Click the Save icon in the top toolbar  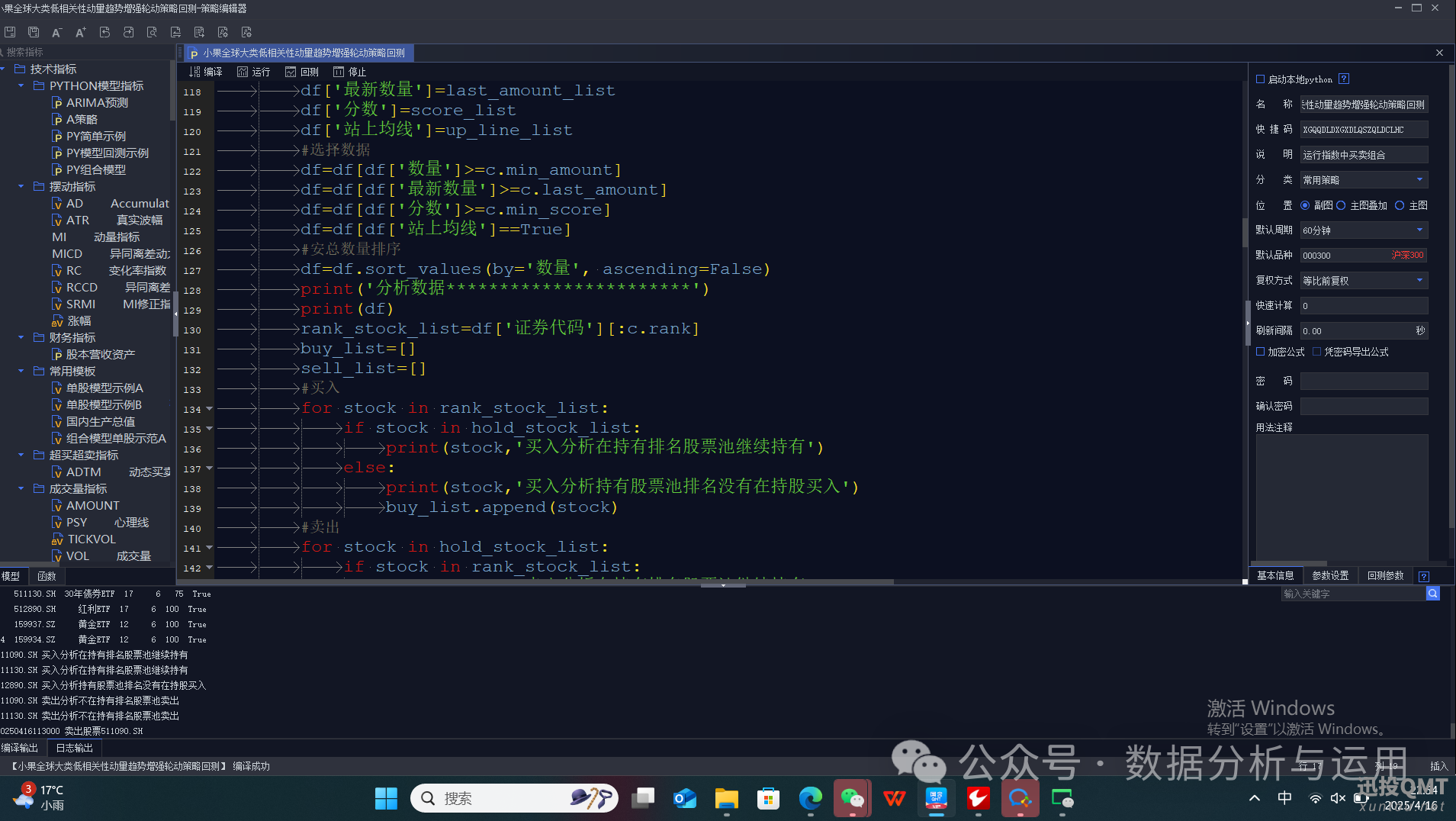tap(10, 32)
